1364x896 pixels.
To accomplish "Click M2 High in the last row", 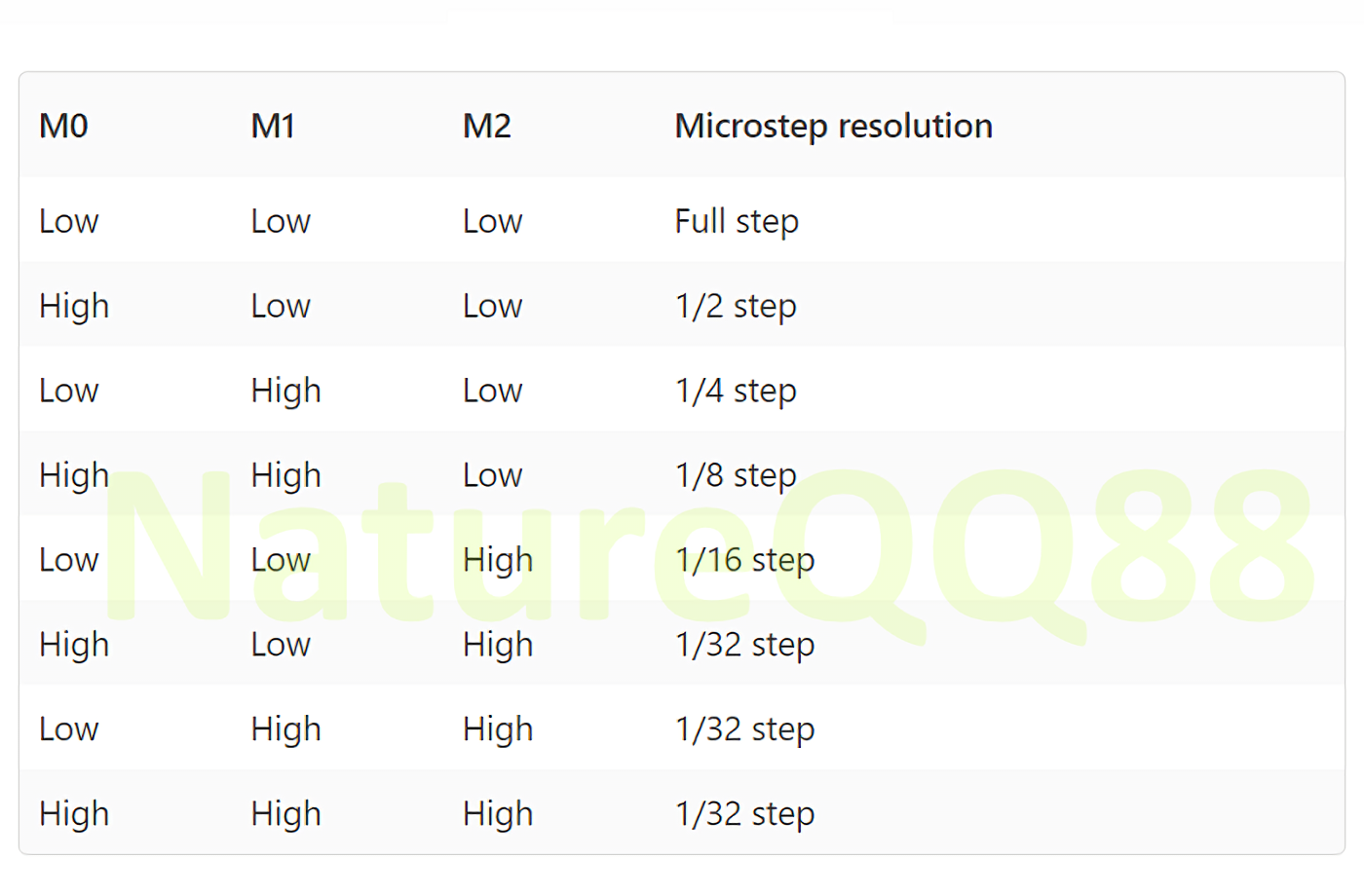I will [x=498, y=814].
